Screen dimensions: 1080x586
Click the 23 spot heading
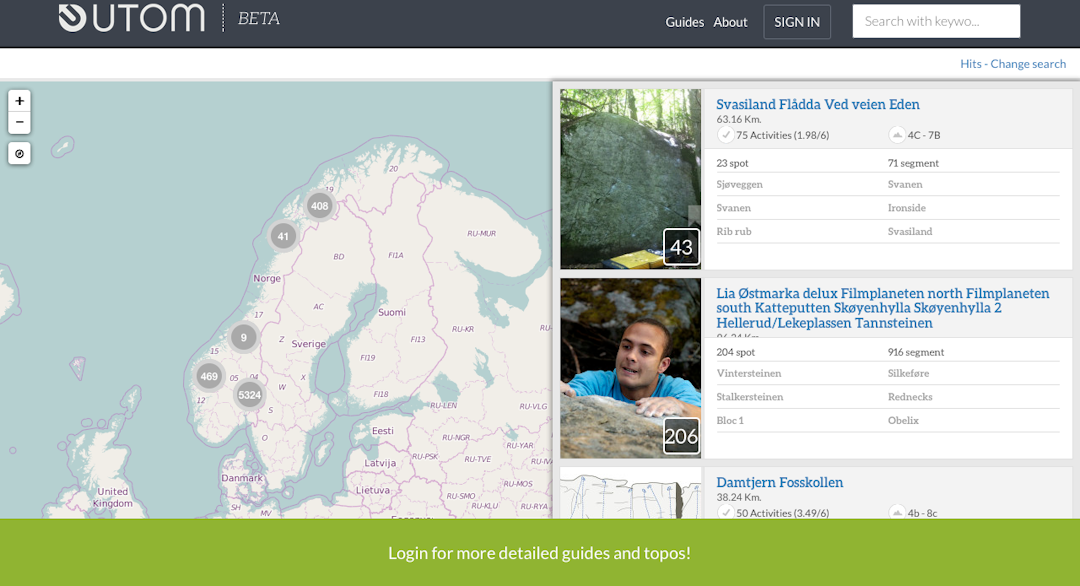[731, 163]
